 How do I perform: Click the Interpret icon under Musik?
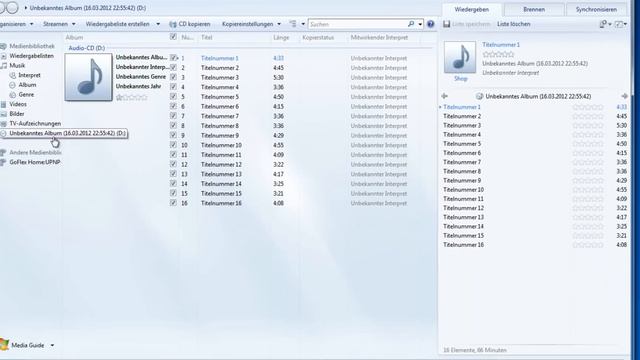coord(13,75)
